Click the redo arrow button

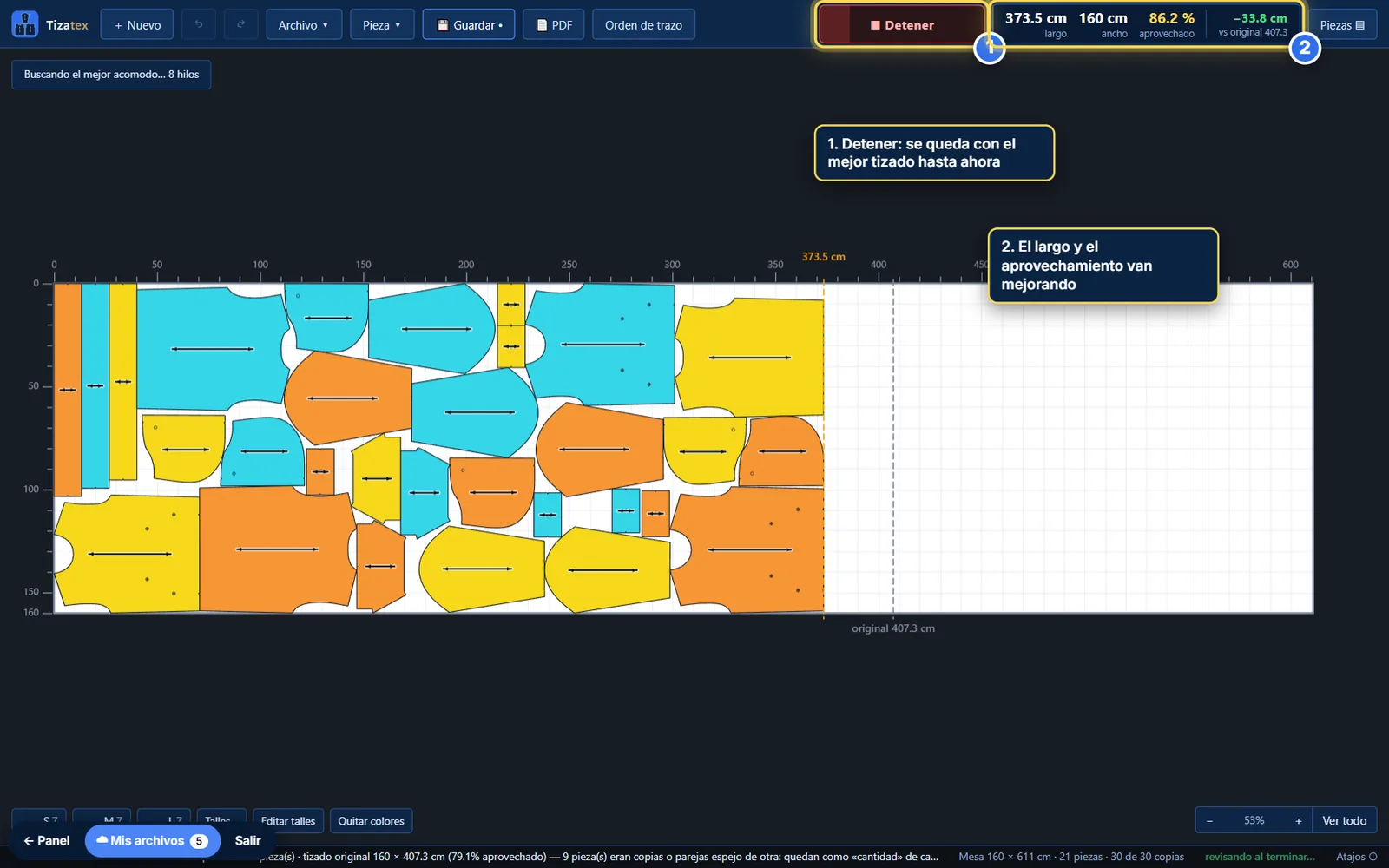point(241,24)
